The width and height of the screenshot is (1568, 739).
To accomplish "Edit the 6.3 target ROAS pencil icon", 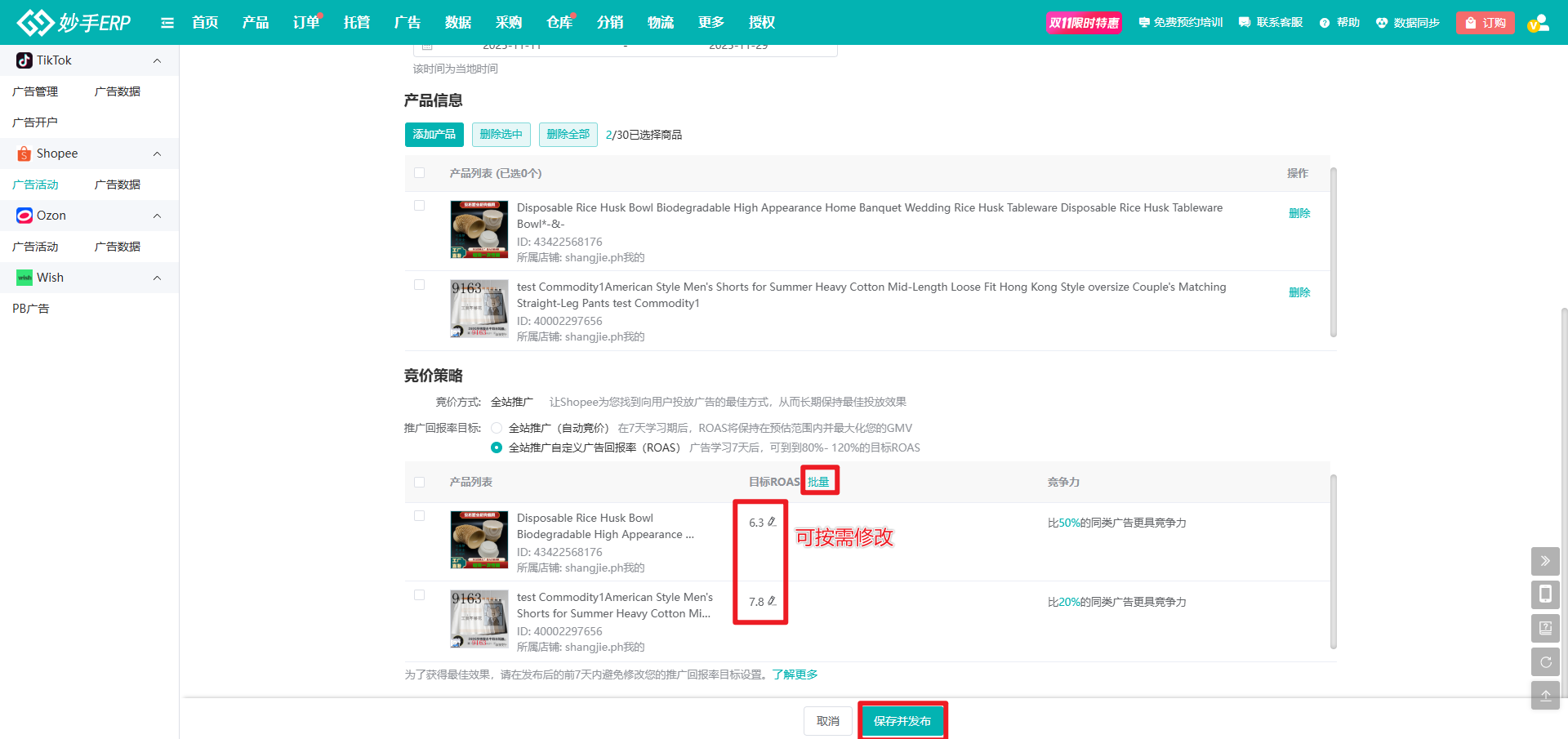I will click(772, 522).
